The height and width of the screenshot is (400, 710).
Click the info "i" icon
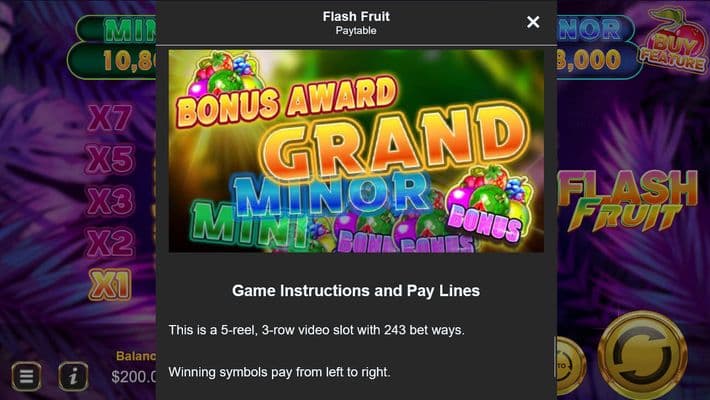(x=73, y=376)
